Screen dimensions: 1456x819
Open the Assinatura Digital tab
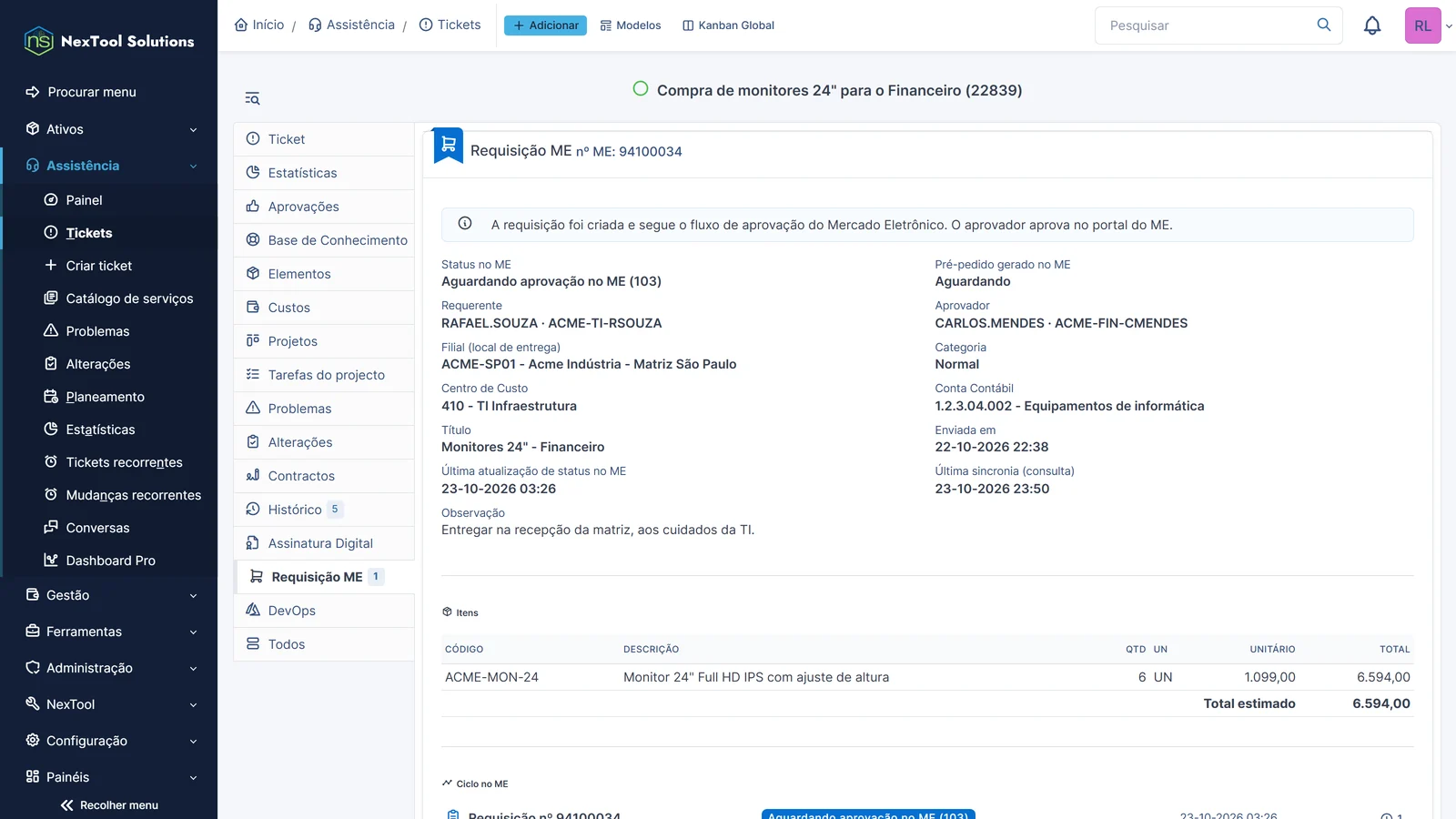[324, 543]
